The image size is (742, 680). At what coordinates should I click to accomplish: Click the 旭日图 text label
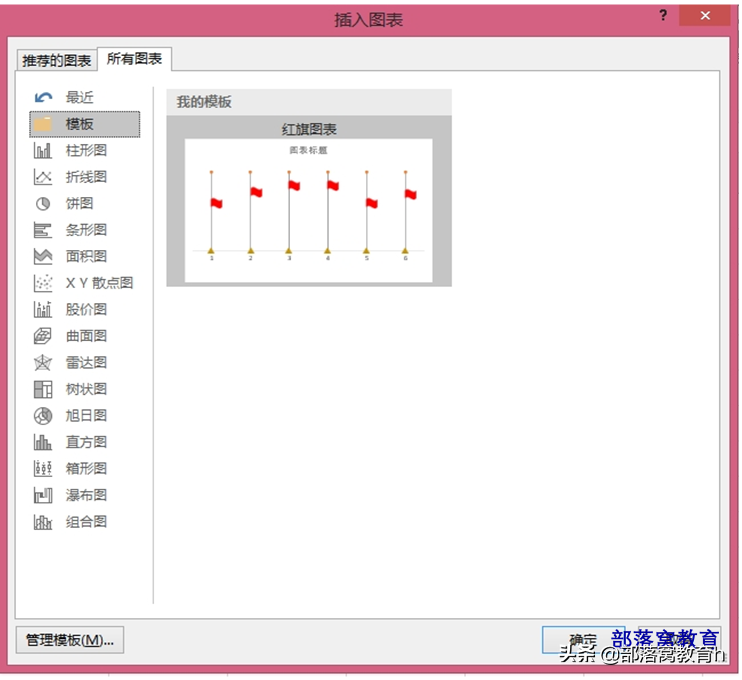pos(86,415)
